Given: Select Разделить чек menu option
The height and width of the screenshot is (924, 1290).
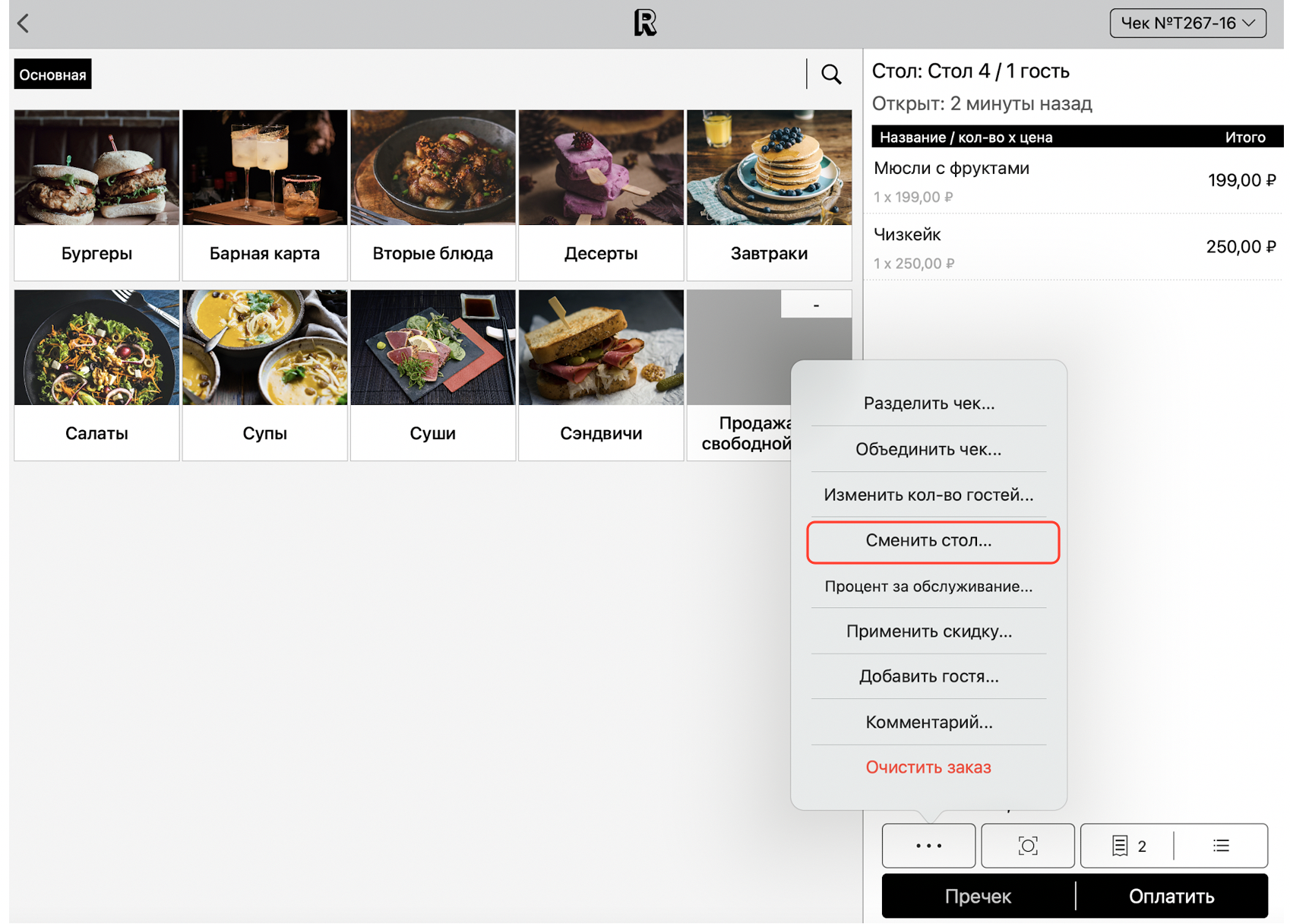Looking at the screenshot, I should (x=928, y=403).
